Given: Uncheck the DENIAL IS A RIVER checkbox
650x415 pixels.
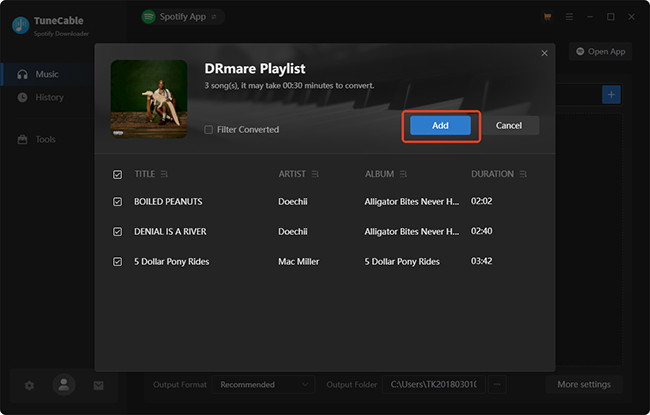Looking at the screenshot, I should click(118, 231).
